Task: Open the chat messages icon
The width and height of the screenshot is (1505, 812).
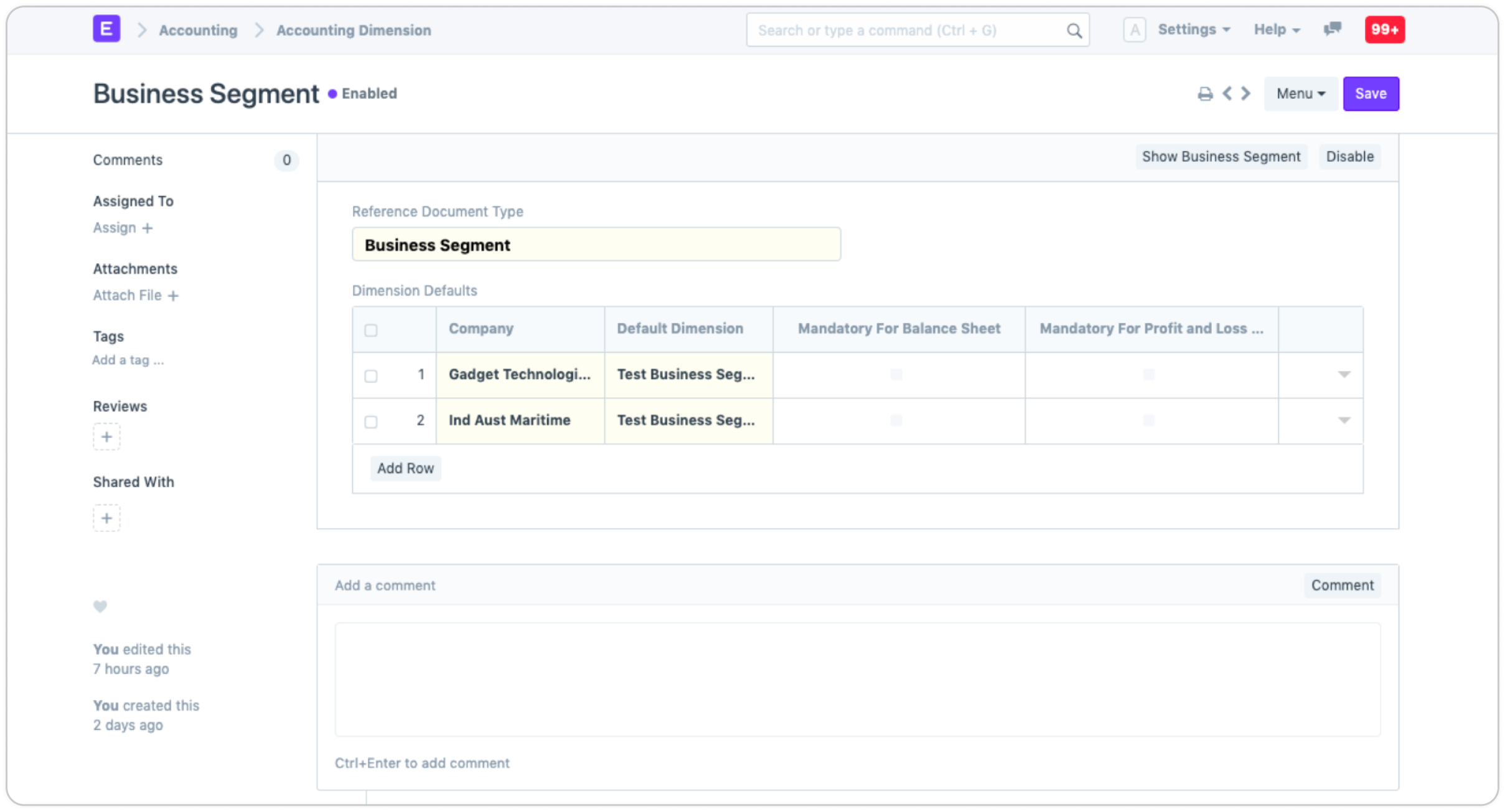Action: (x=1332, y=29)
